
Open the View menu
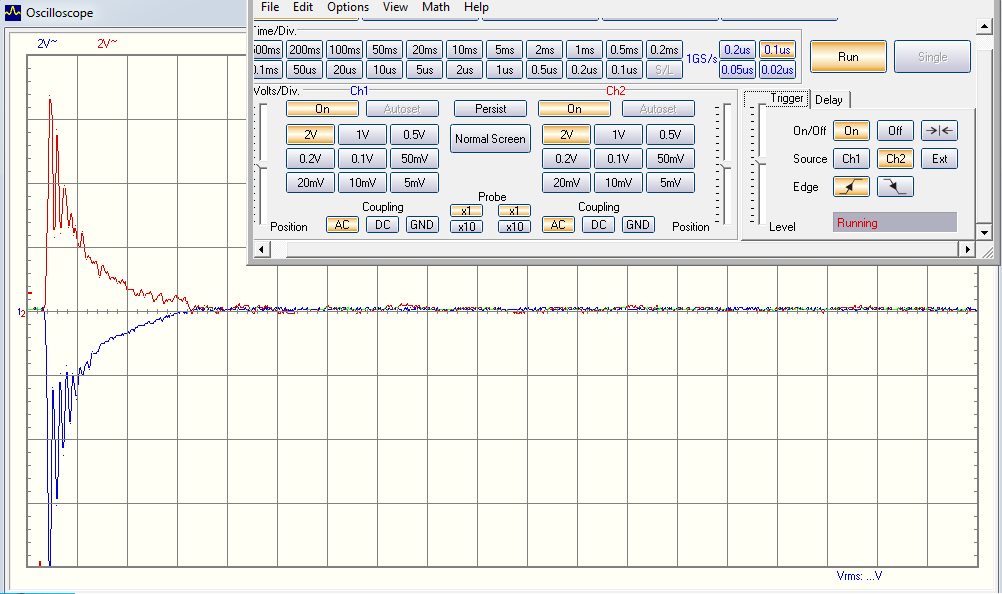click(x=395, y=7)
